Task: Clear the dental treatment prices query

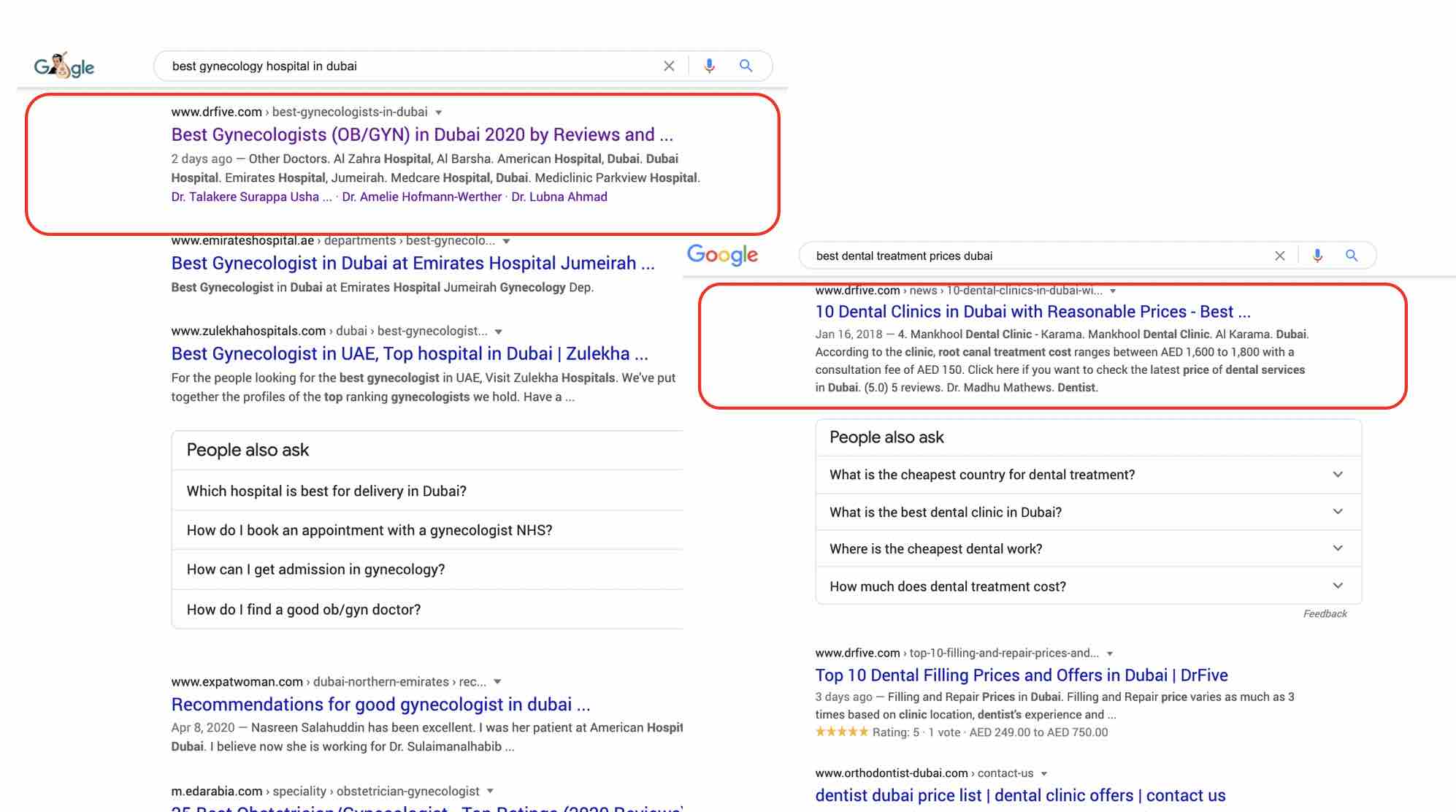Action: click(1279, 256)
